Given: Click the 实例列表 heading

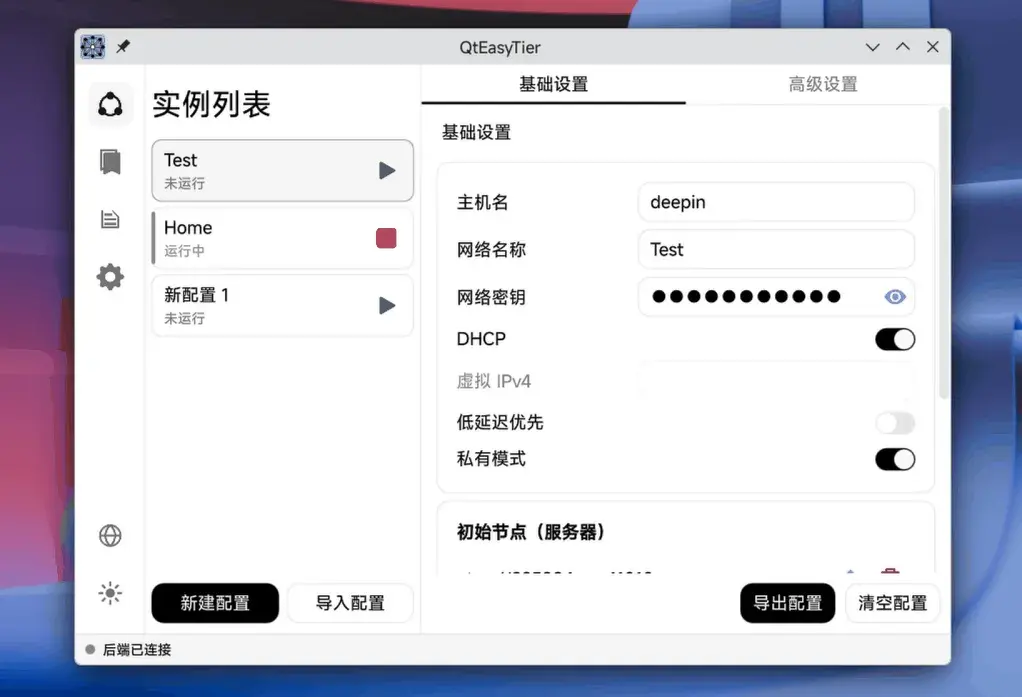Looking at the screenshot, I should tap(211, 104).
